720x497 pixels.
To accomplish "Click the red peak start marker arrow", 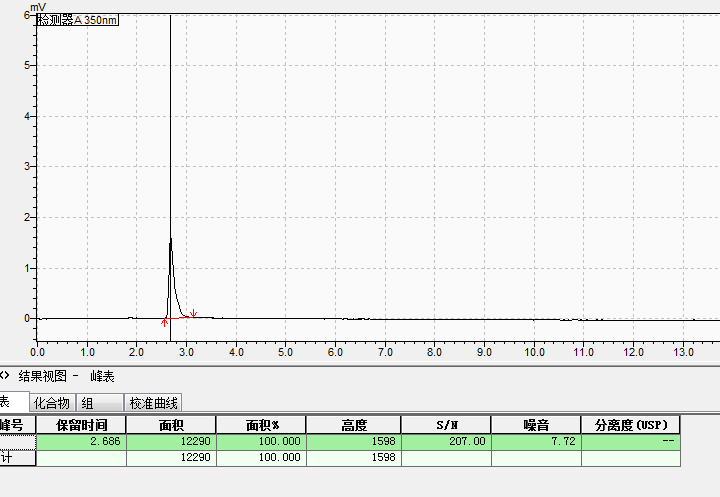I will pos(164,322).
